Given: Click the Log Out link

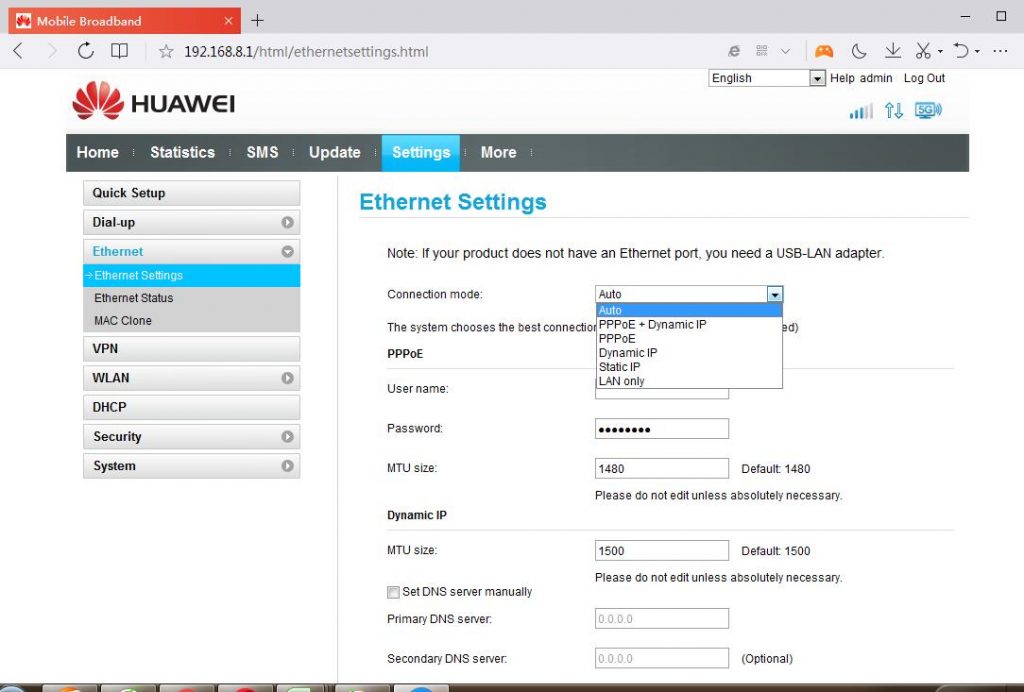Looking at the screenshot, I should click(924, 78).
